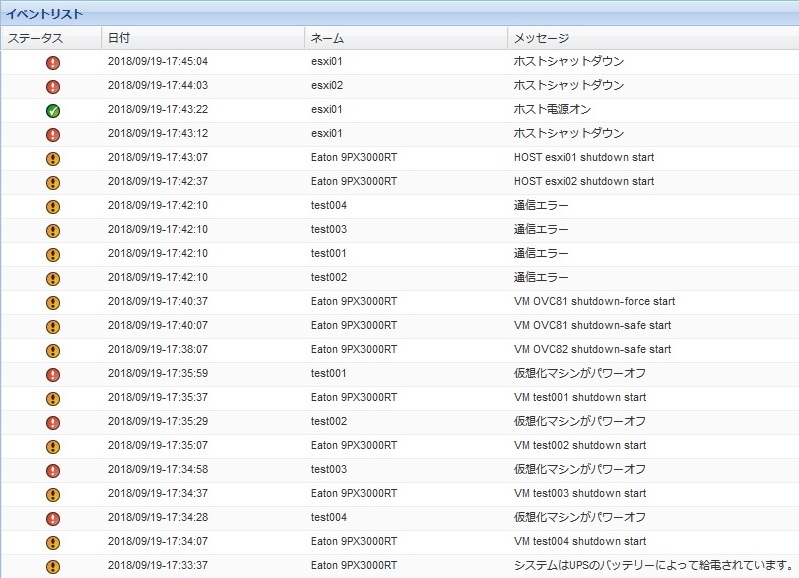Viewport: 799px width, 578px height.
Task: Sort events by メッセージ column header
Action: 541,38
